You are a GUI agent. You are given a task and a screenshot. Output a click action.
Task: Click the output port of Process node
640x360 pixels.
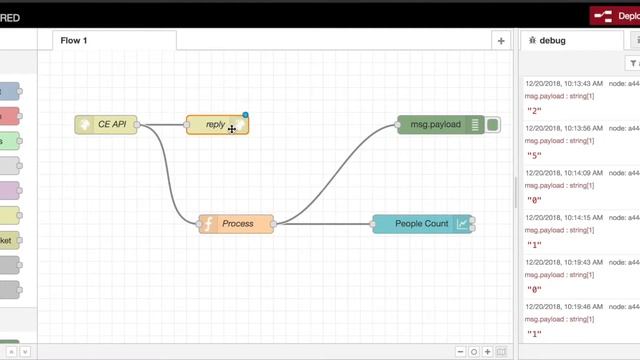tap(273, 224)
